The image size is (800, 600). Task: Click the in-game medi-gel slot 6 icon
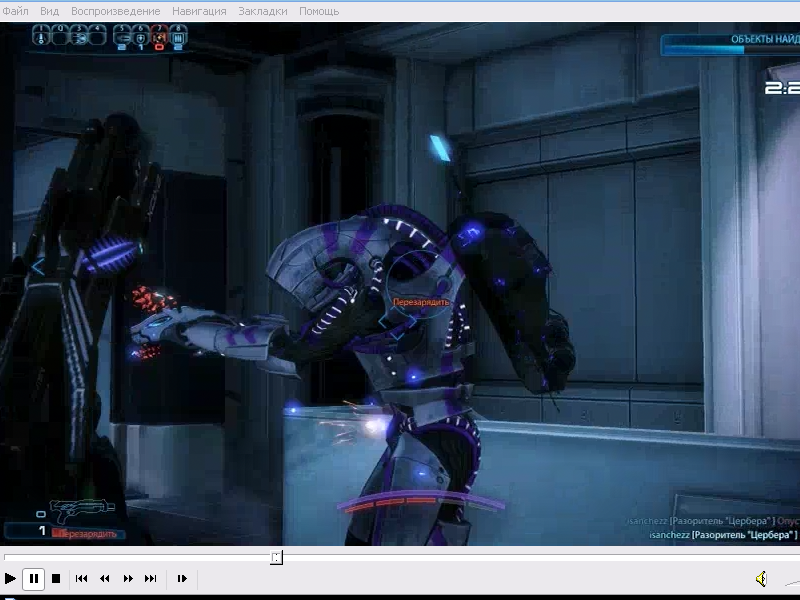[141, 37]
